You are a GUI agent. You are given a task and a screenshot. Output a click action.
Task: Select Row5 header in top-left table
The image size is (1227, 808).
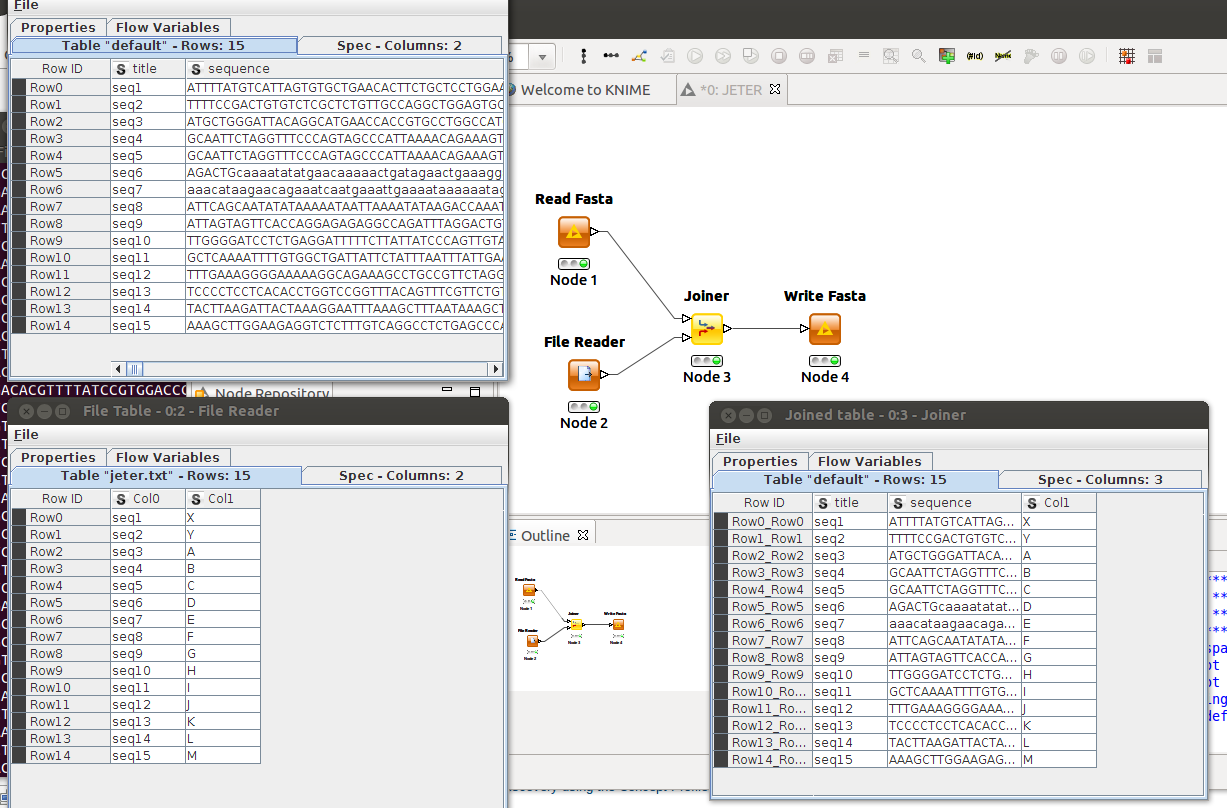coord(61,173)
